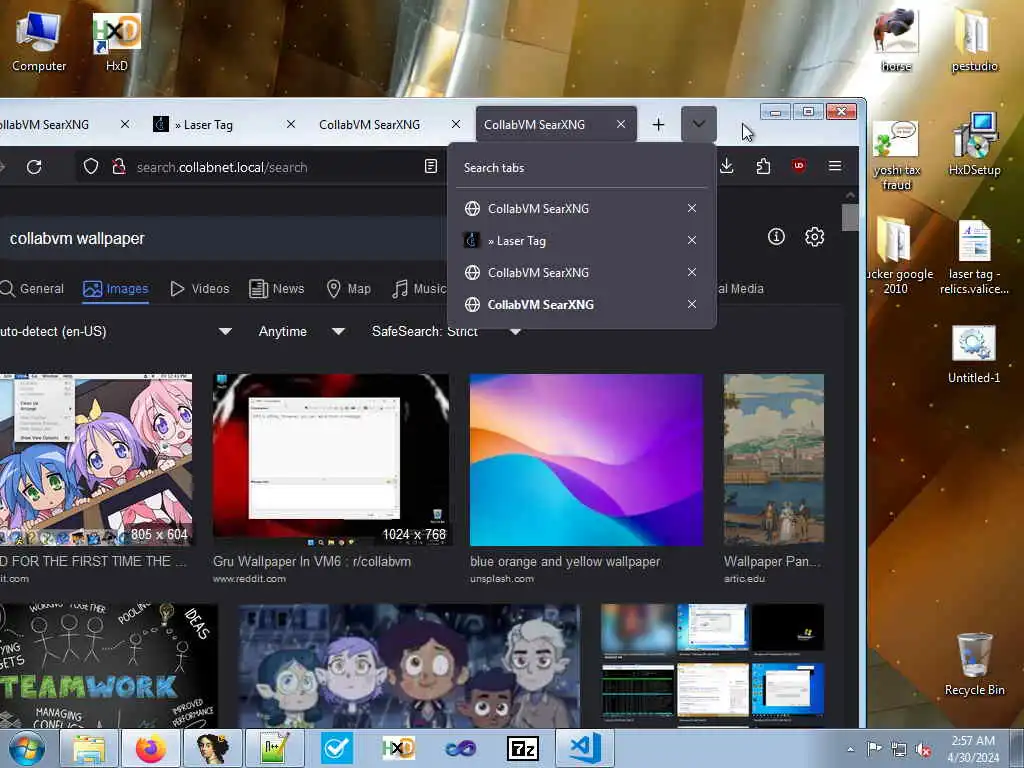
Task: Toggle reader view in the address bar
Action: pyautogui.click(x=430, y=167)
